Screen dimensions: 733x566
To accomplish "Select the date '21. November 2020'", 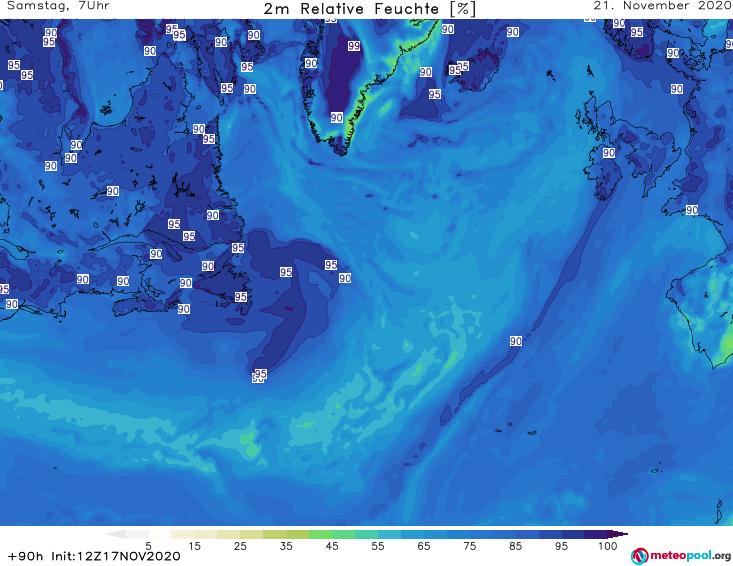I will tap(662, 6).
